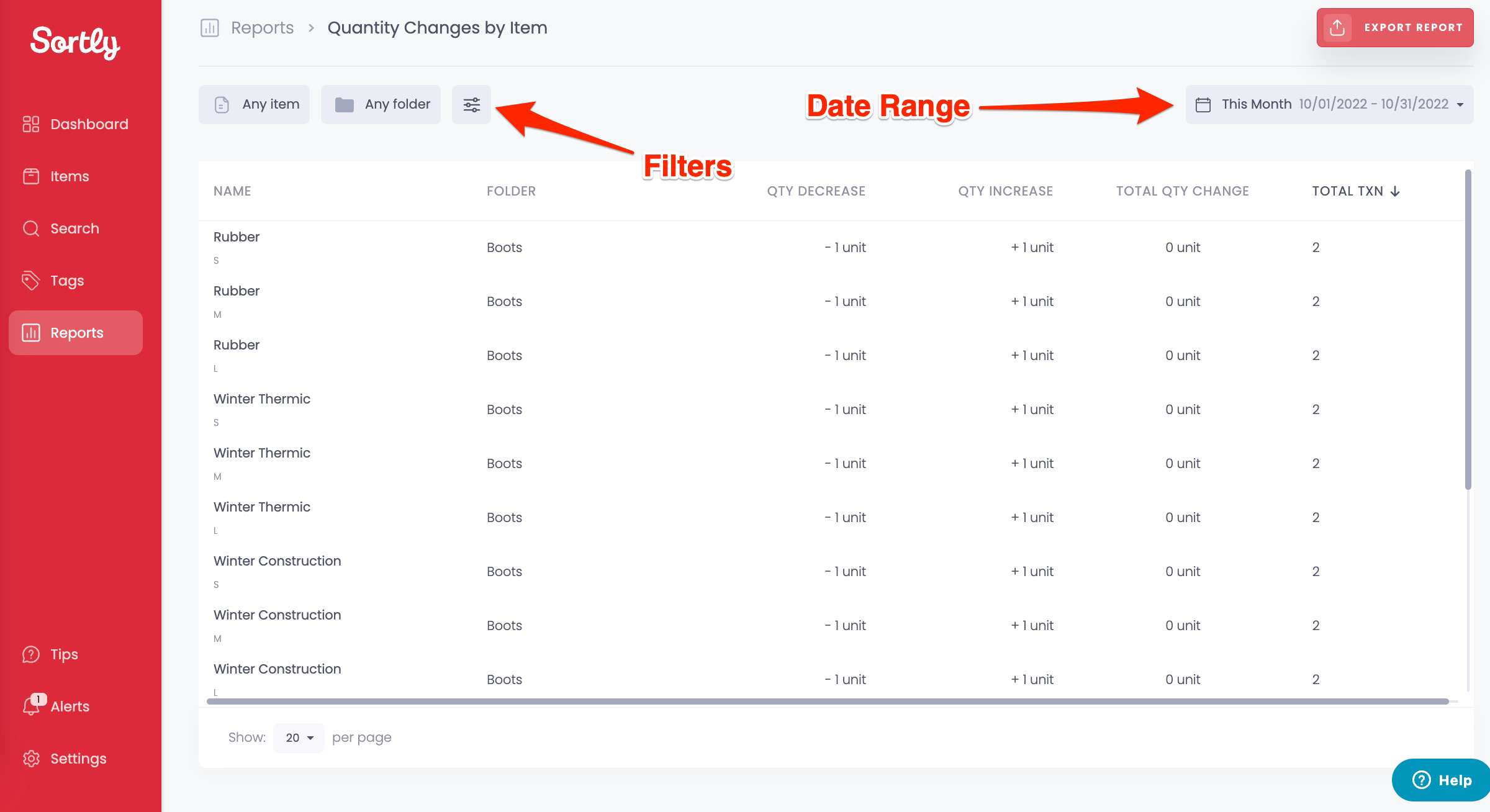Click the folder icon in Any folder
The width and height of the screenshot is (1490, 812).
[x=345, y=104]
